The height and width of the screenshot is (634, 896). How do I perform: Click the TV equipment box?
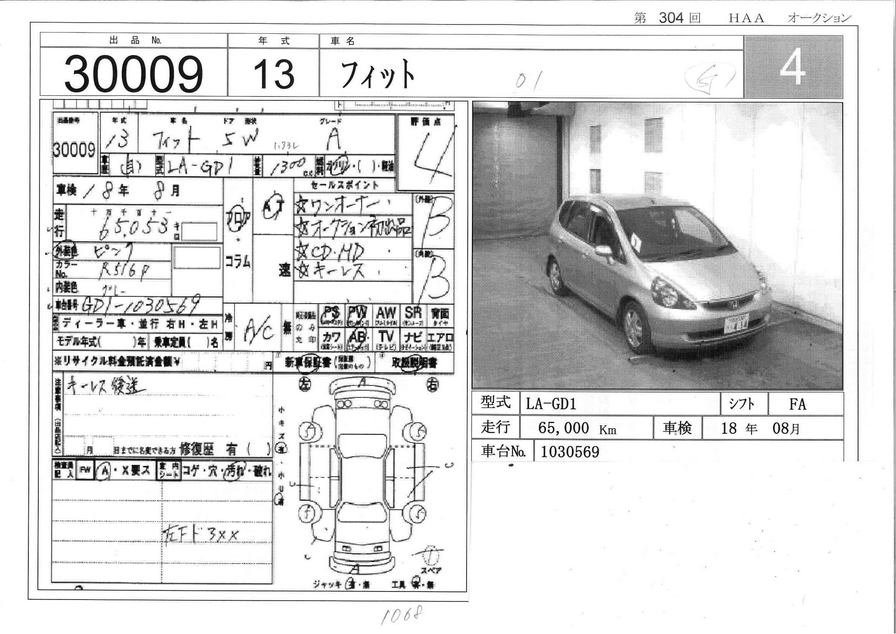click(386, 339)
